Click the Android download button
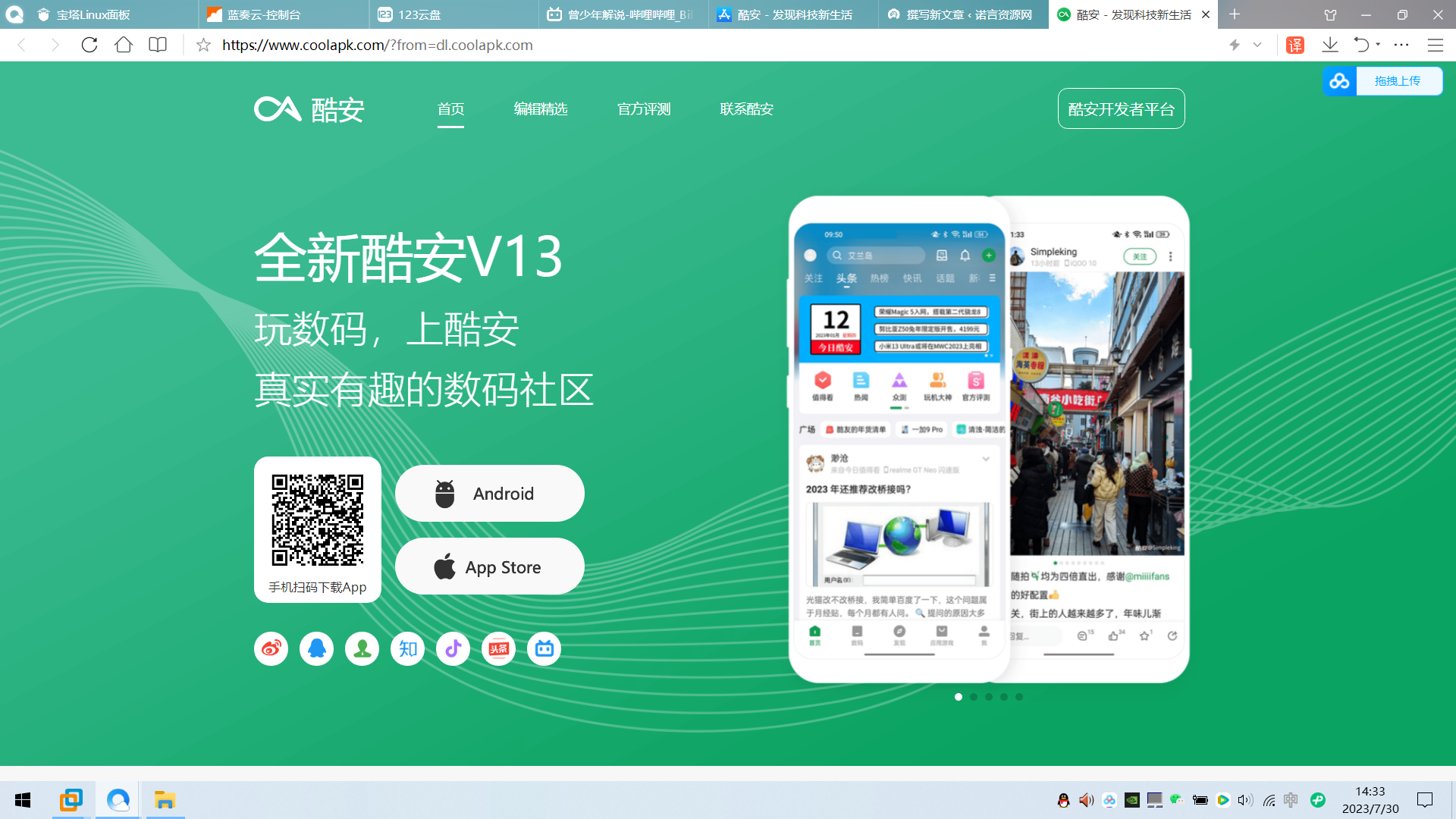1456x819 pixels. (490, 494)
